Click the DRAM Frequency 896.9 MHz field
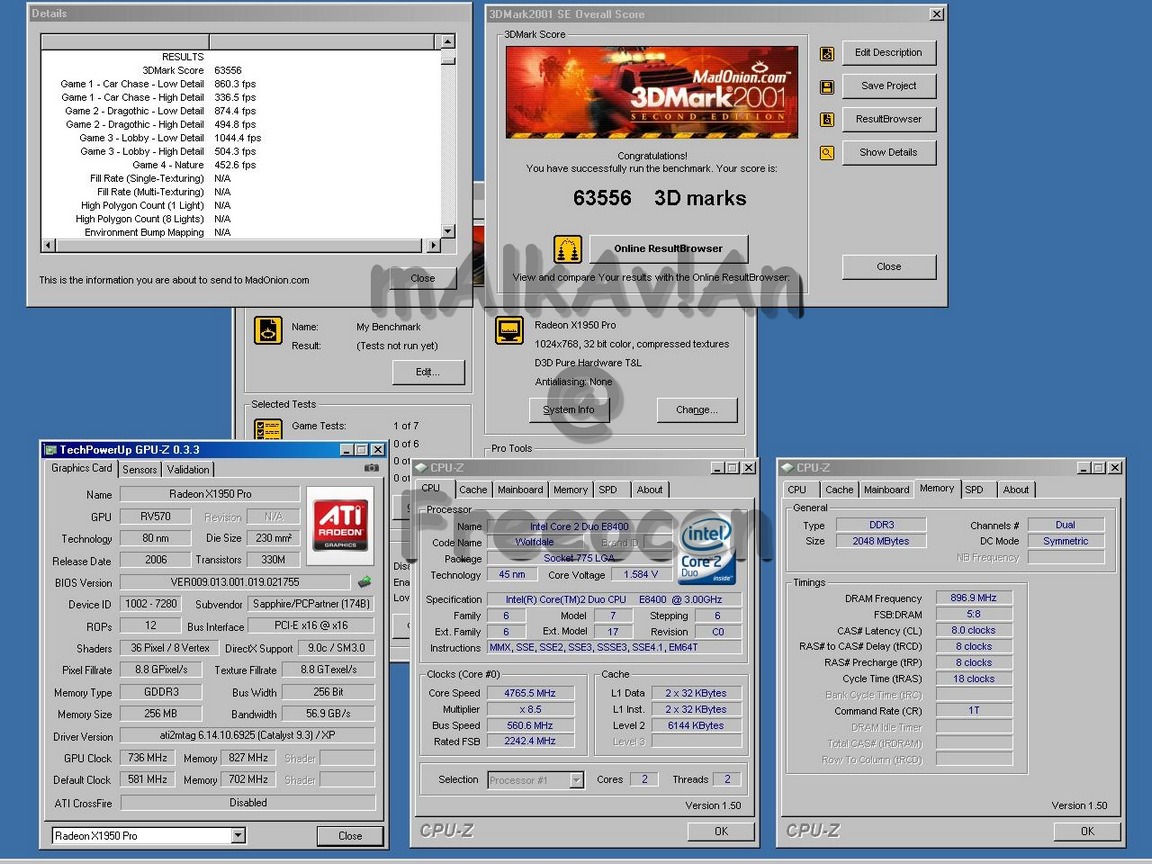Viewport: 1152px width, 864px height. pos(973,598)
